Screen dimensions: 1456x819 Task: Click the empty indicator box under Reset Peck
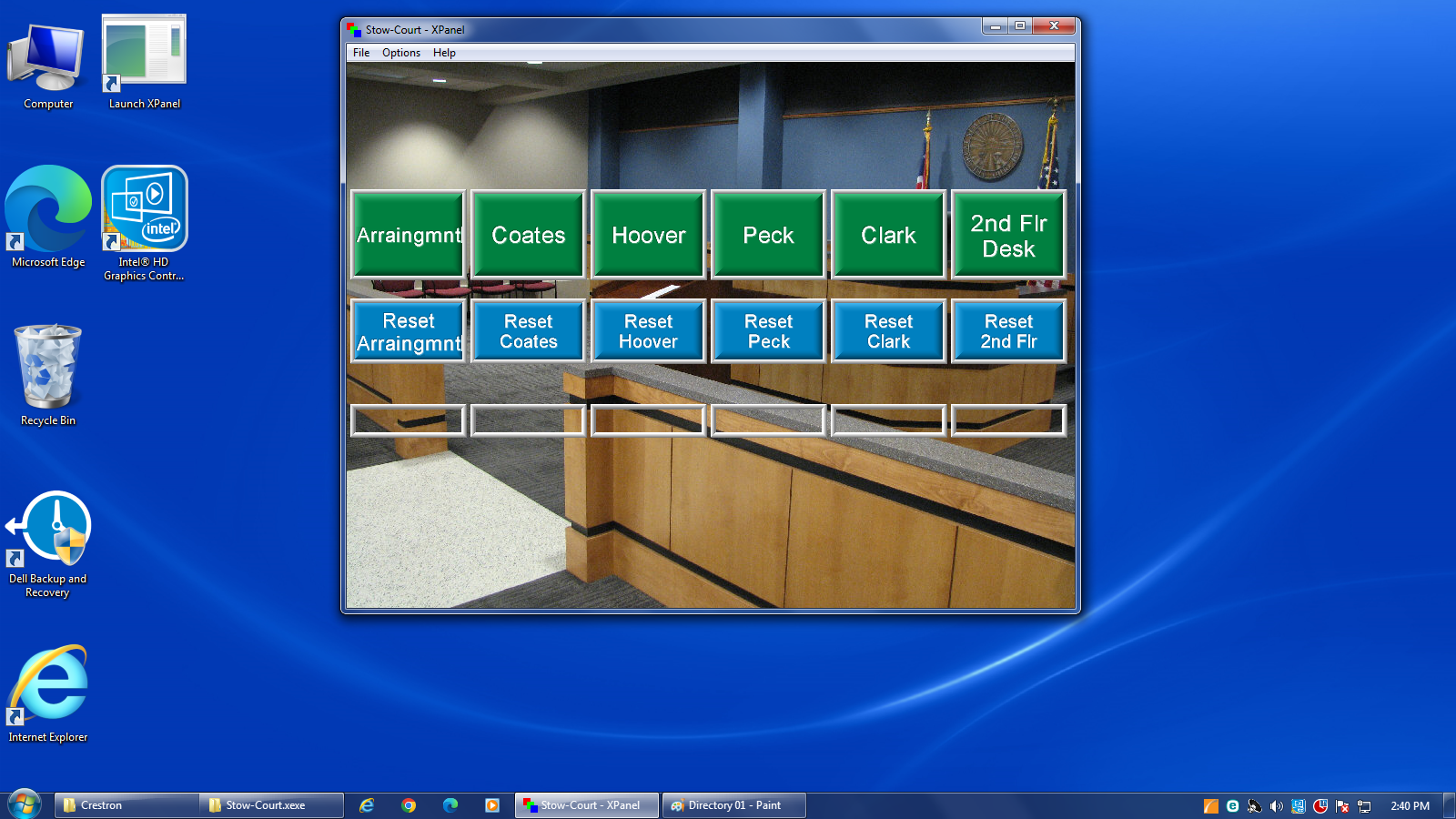(x=768, y=420)
